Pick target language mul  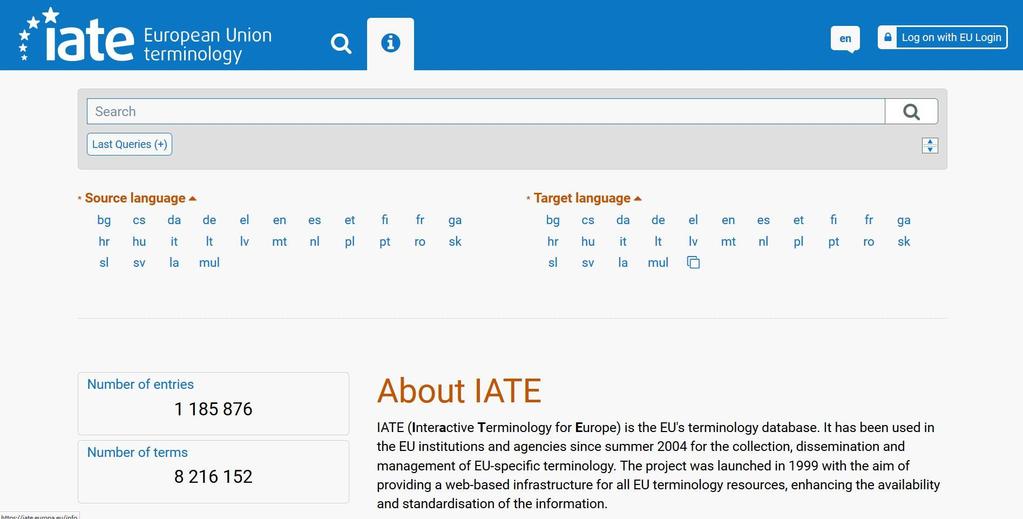click(x=658, y=262)
